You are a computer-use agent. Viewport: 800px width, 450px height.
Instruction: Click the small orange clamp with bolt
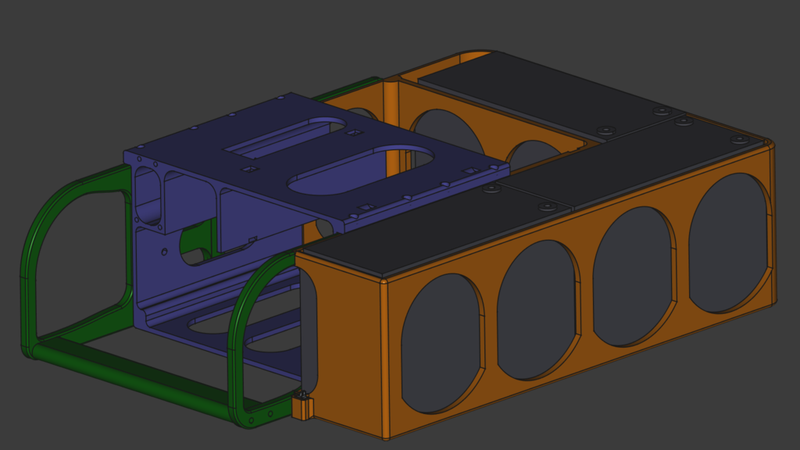[302, 407]
